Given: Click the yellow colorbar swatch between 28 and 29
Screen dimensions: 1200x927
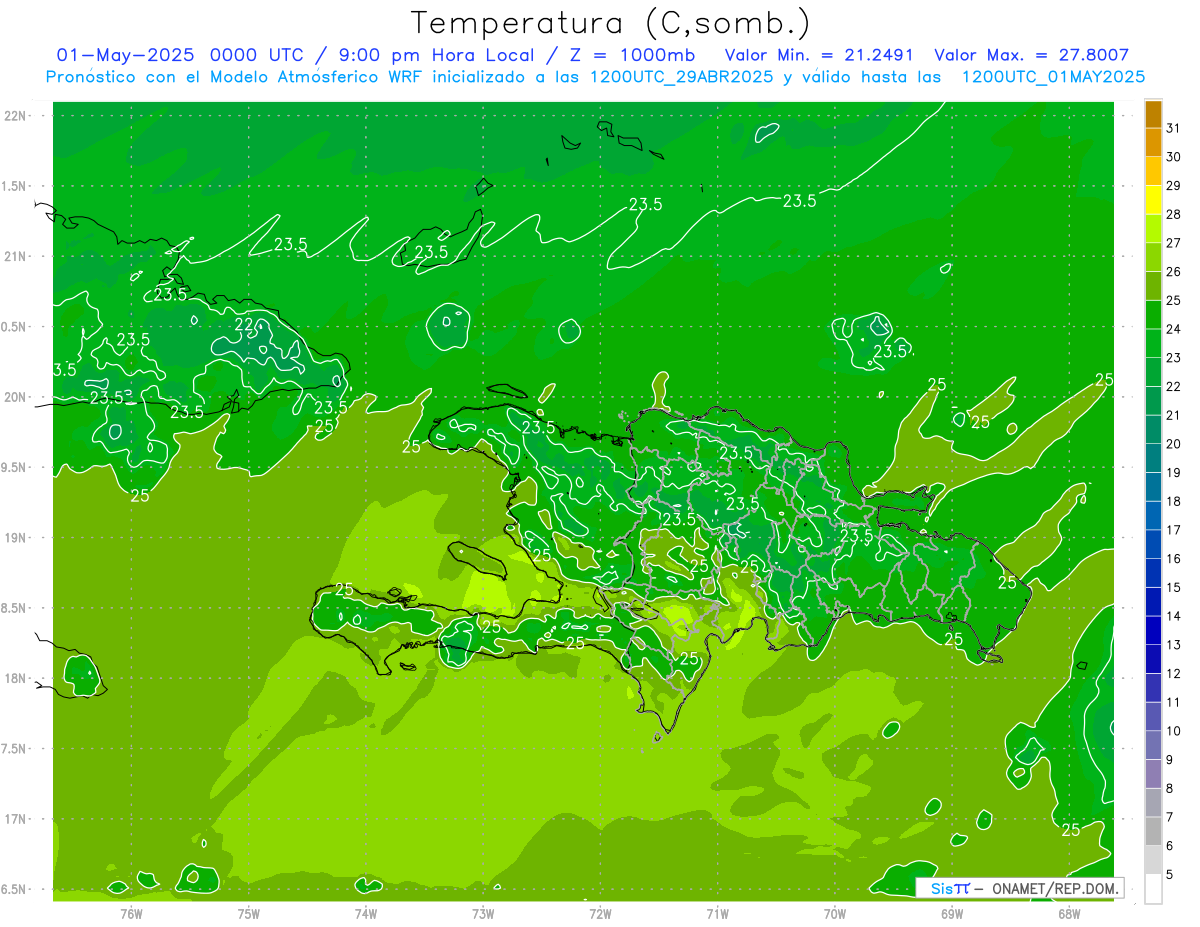Looking at the screenshot, I should point(1153,200).
